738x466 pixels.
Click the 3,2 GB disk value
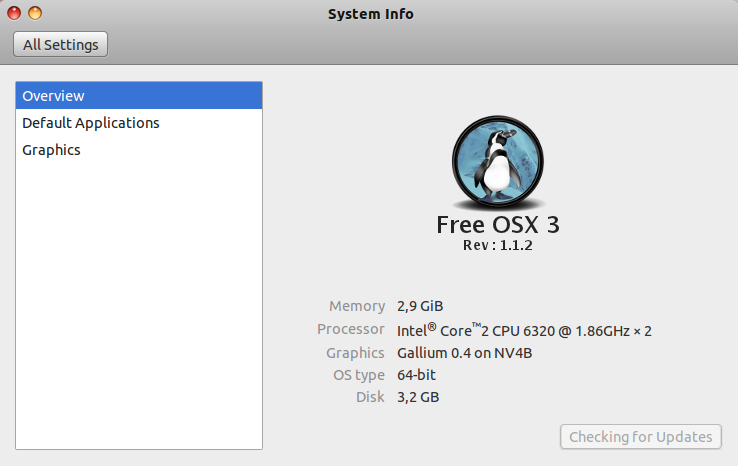pos(418,397)
